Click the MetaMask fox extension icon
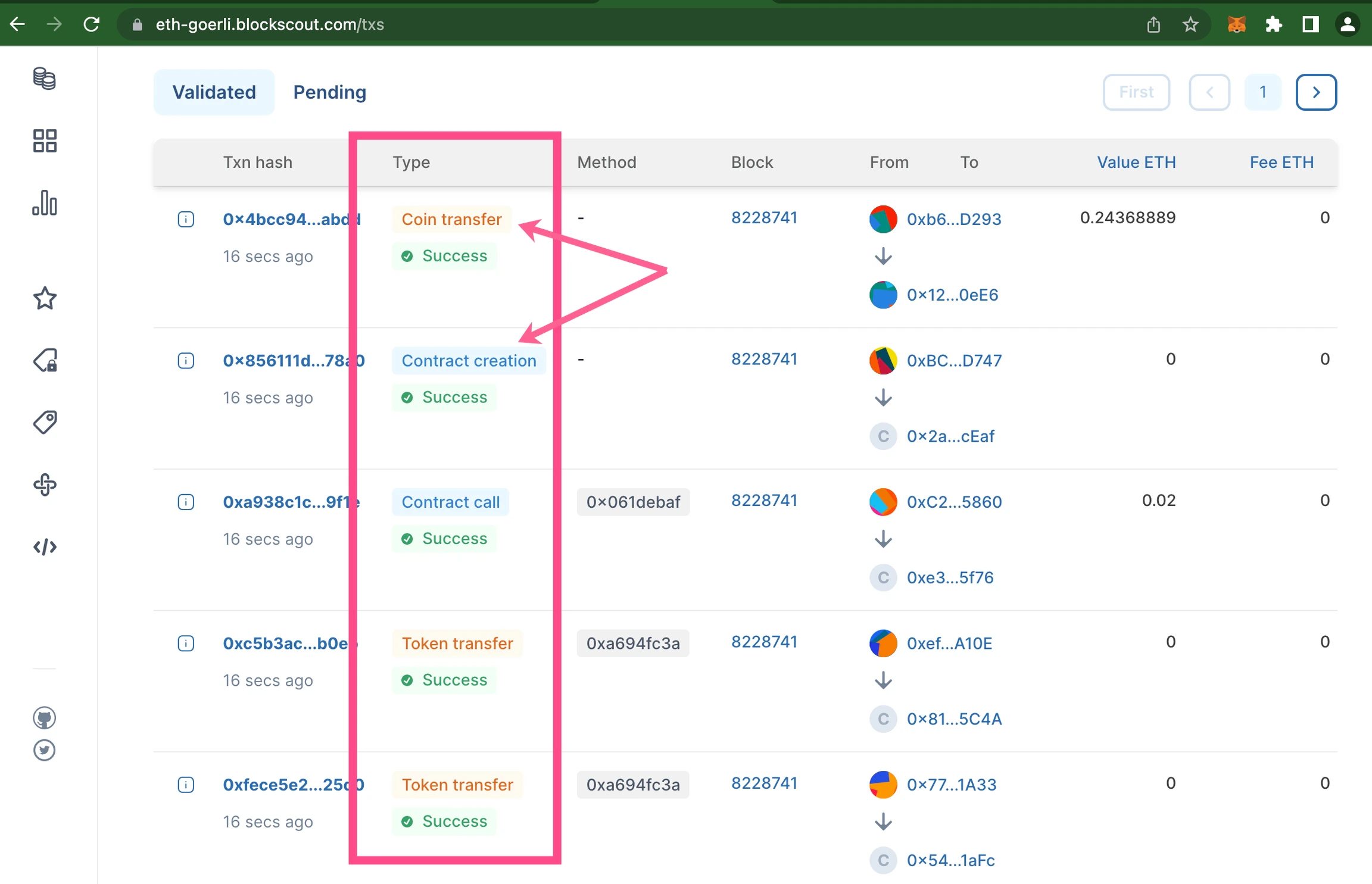This screenshot has width=1372, height=884. [1237, 24]
